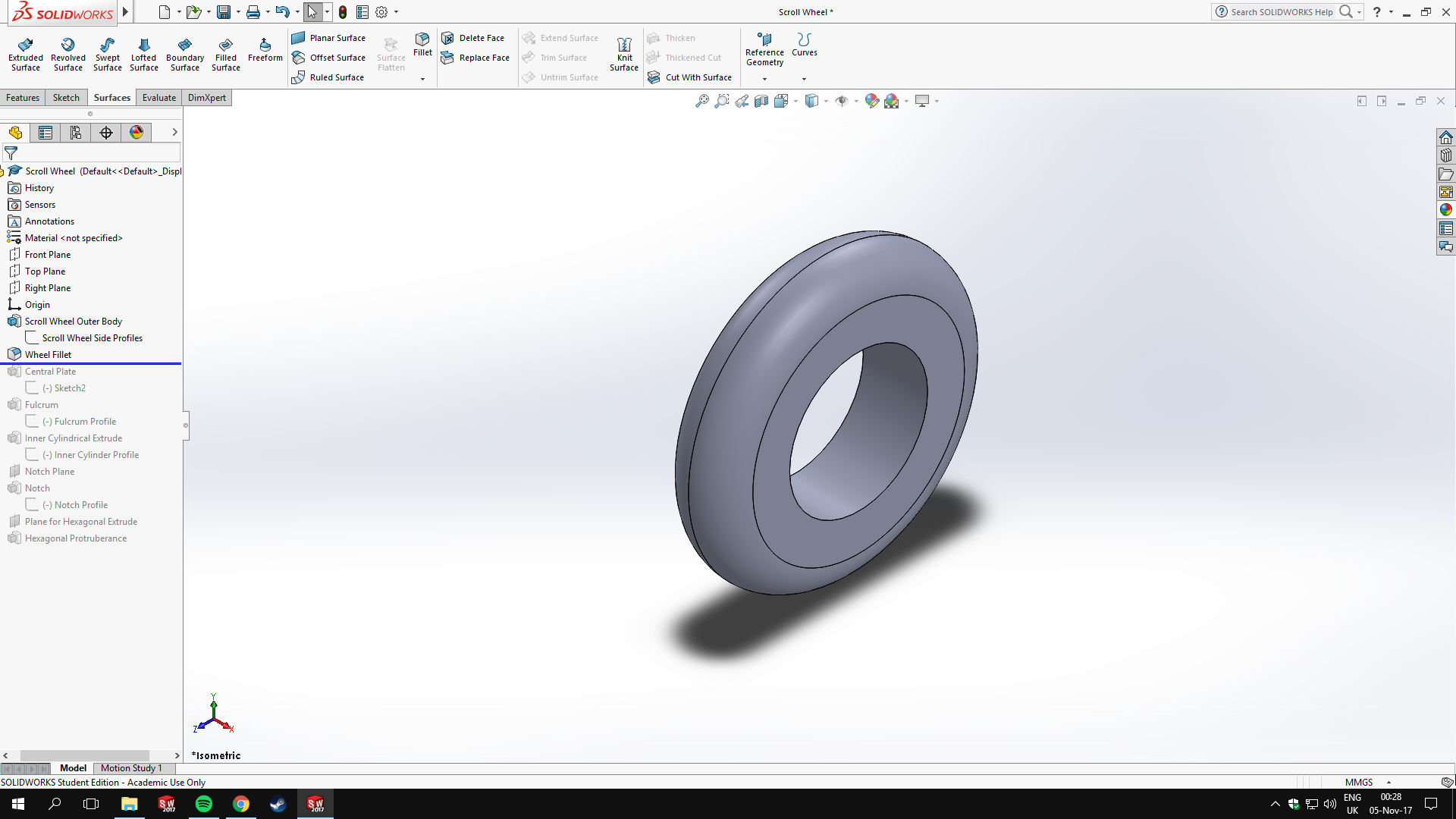
Task: Select the Lofted Surface tool
Action: (144, 55)
